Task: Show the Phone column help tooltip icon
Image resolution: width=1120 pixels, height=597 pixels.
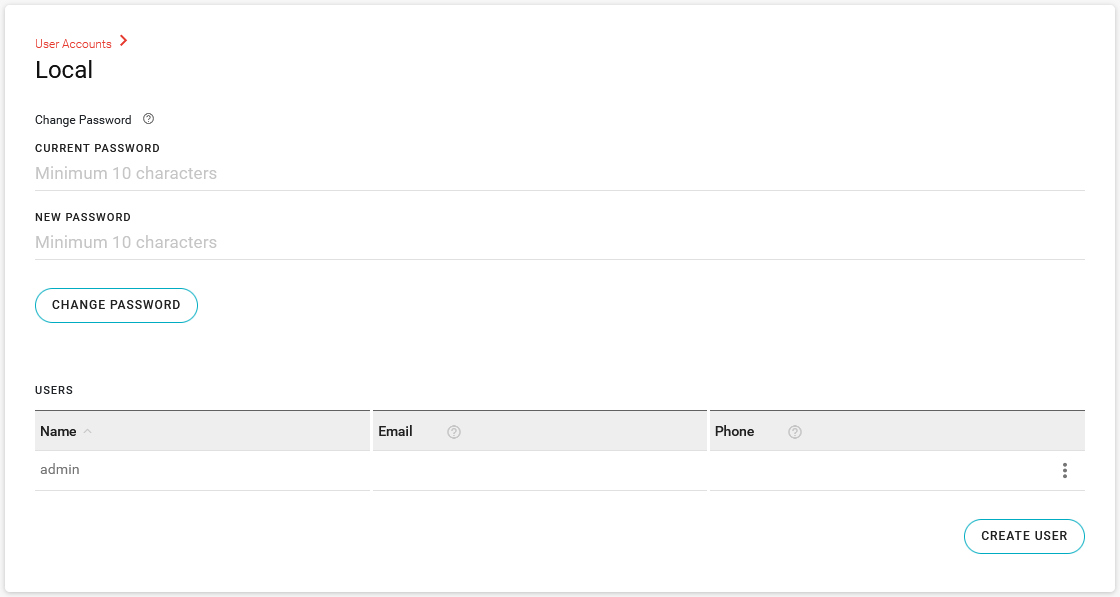Action: (795, 432)
